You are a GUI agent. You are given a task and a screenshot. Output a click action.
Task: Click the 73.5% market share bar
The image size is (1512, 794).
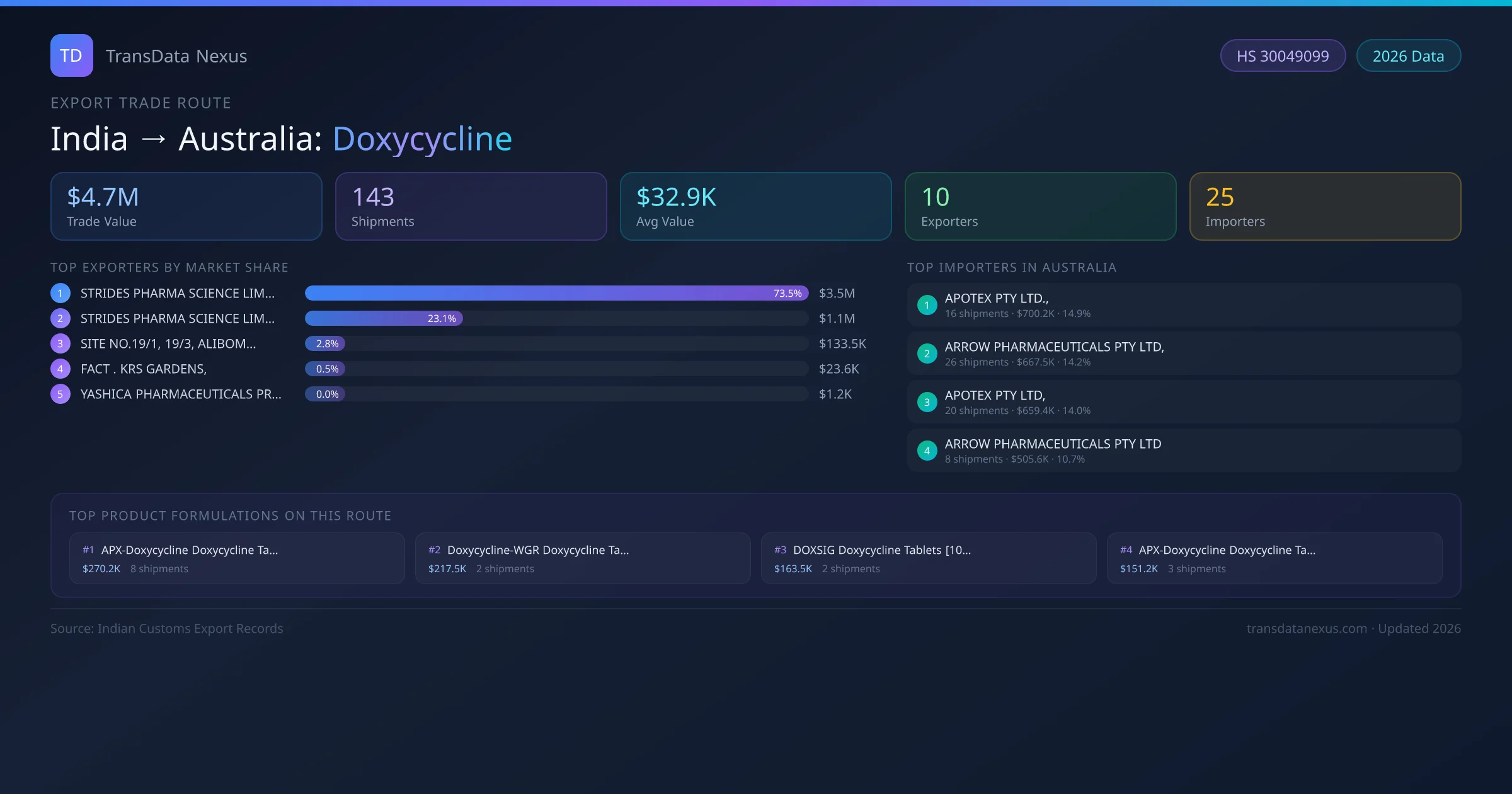tap(554, 293)
